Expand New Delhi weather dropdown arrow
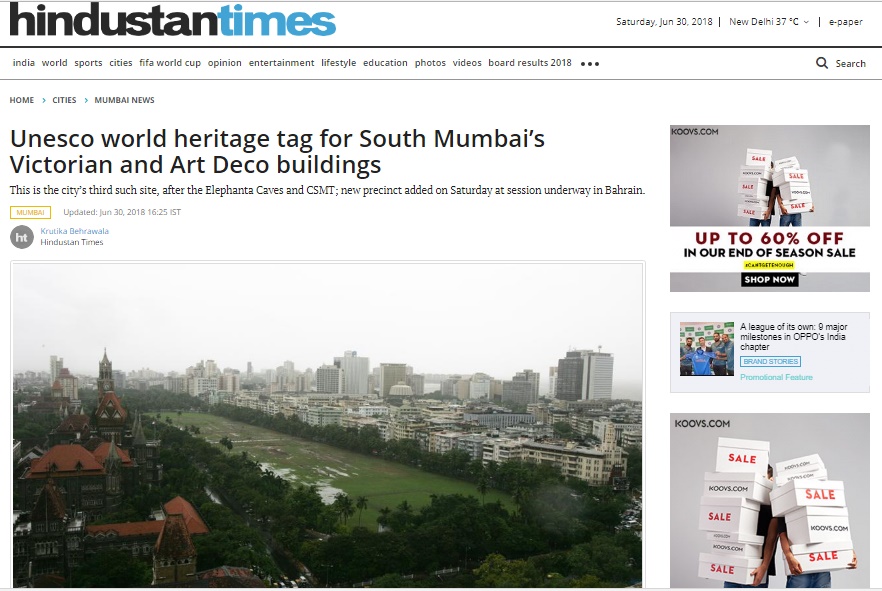 (806, 22)
